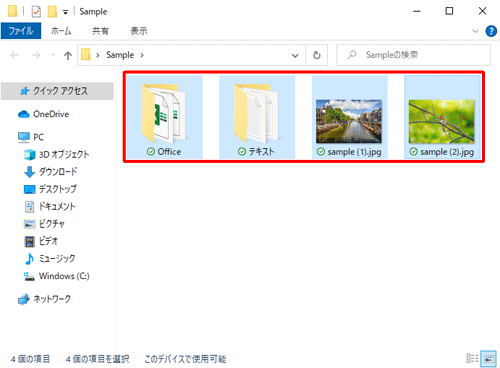Open ピクチャ in the sidebar
This screenshot has height=368, width=500.
pos(44,224)
